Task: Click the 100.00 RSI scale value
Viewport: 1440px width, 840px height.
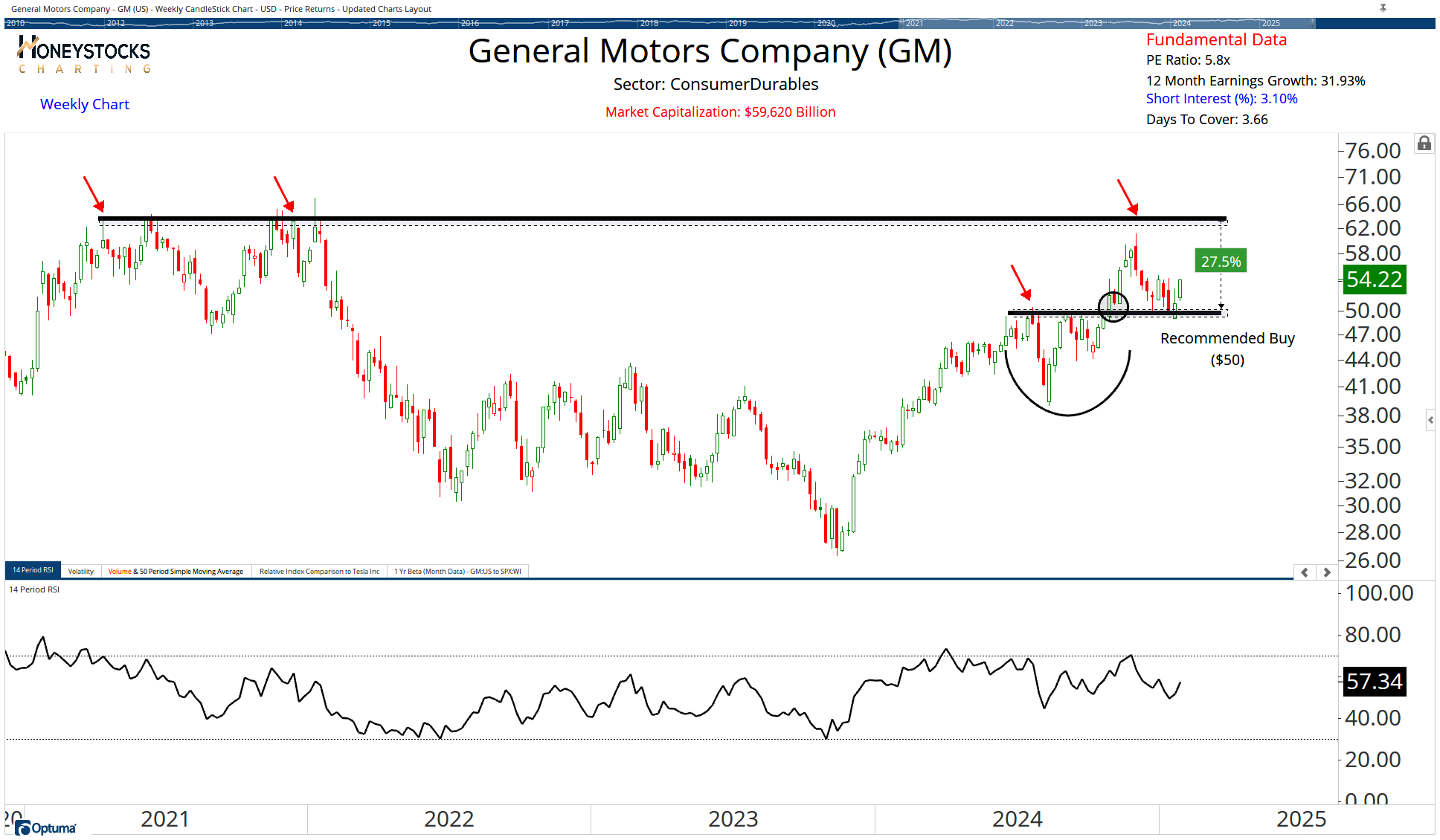Action: coord(1379,592)
